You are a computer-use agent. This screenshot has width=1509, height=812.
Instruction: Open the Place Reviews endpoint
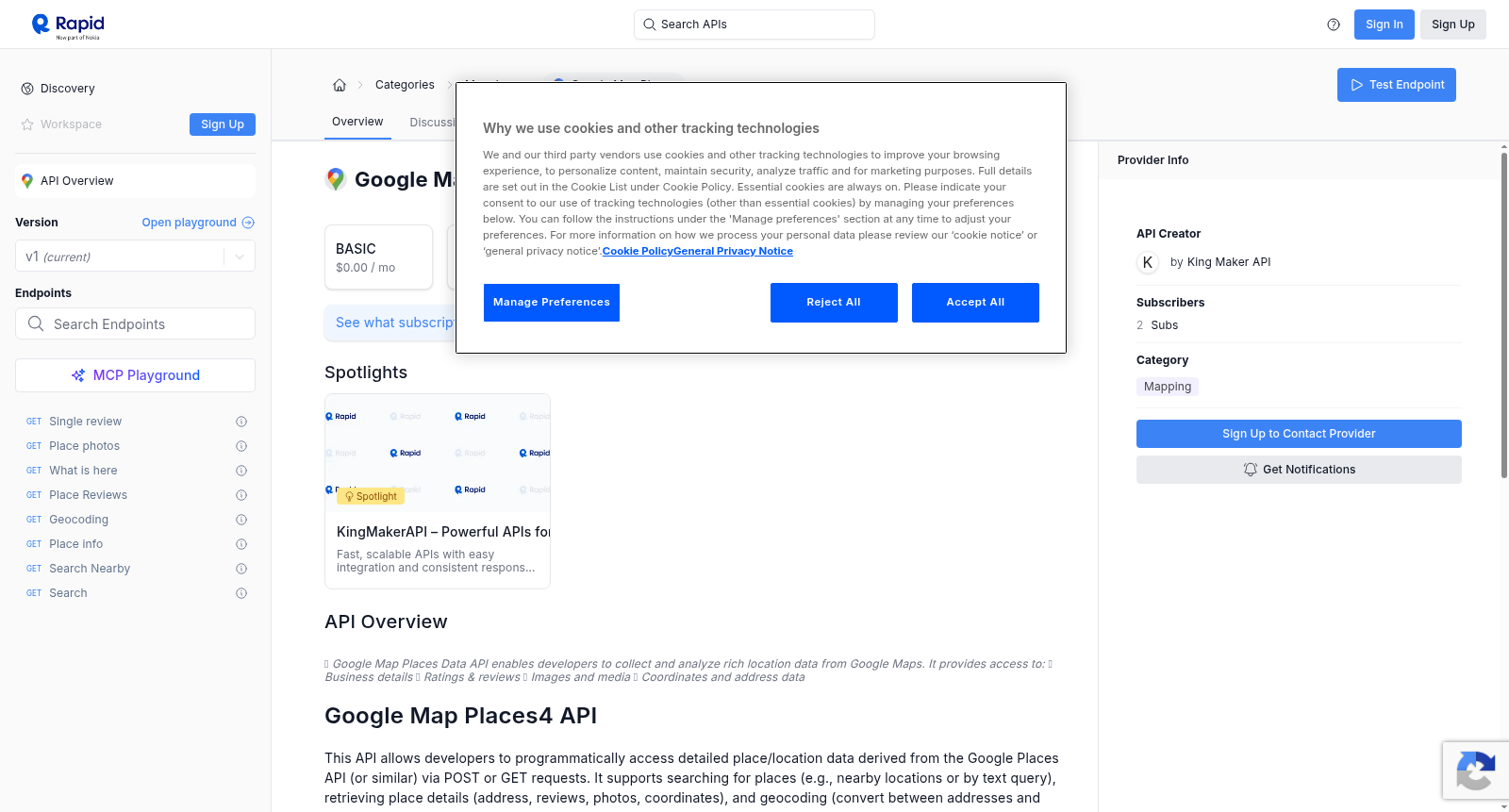[x=88, y=495]
